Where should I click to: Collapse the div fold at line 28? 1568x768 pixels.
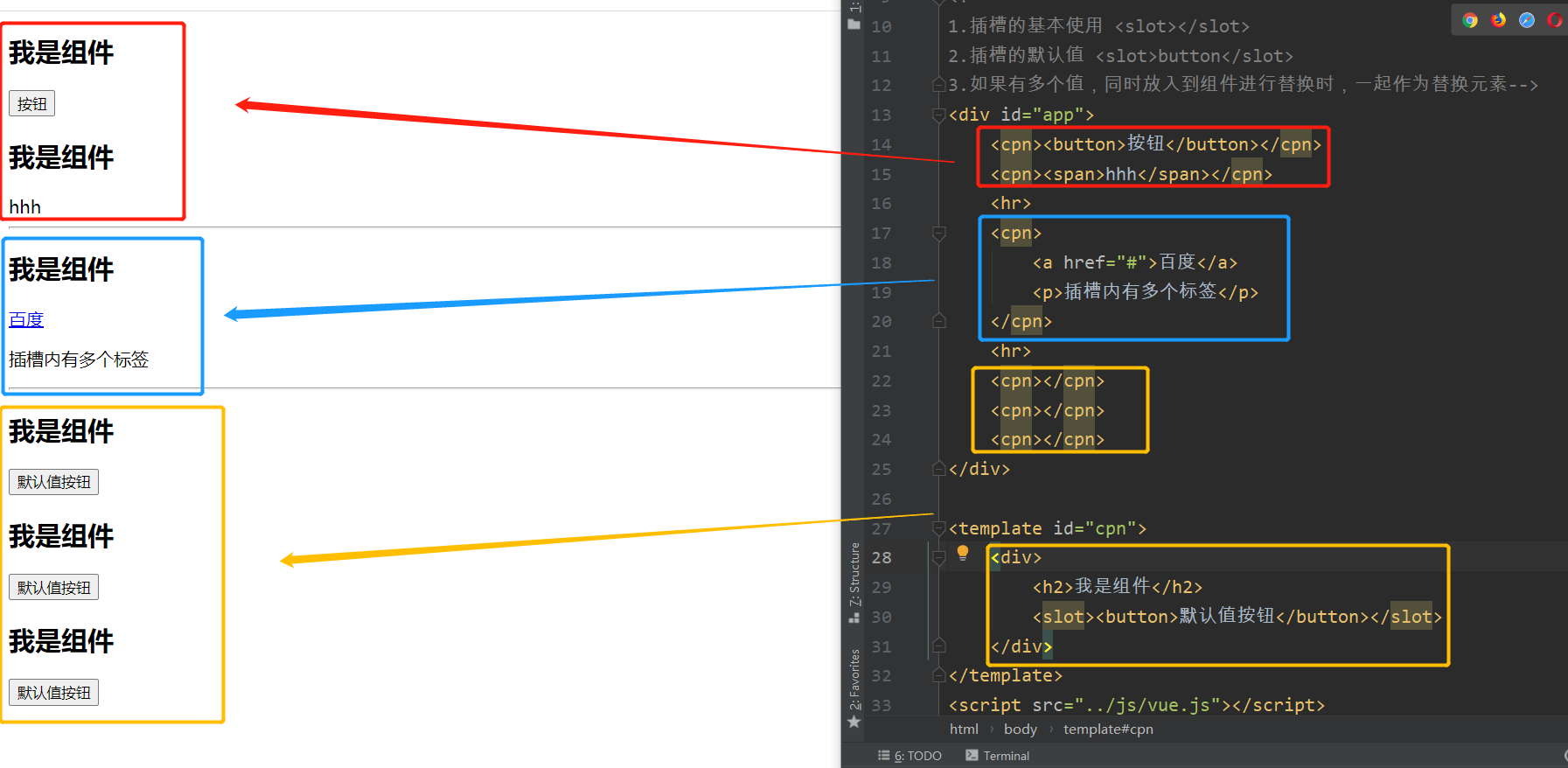[x=939, y=557]
